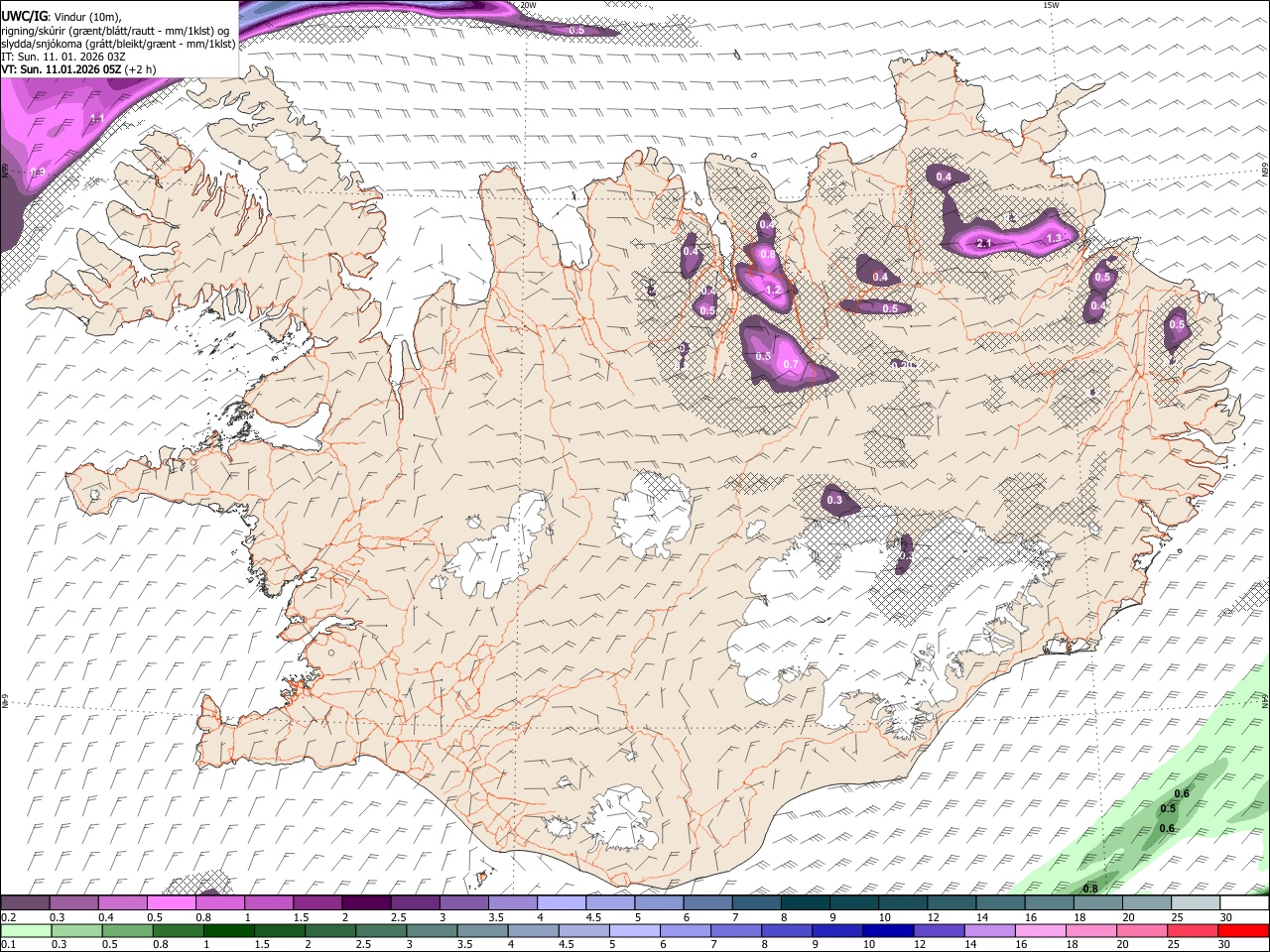1270x952 pixels.
Task: Click the "0.5" rain value in the southeast green band
Action: tap(1168, 808)
